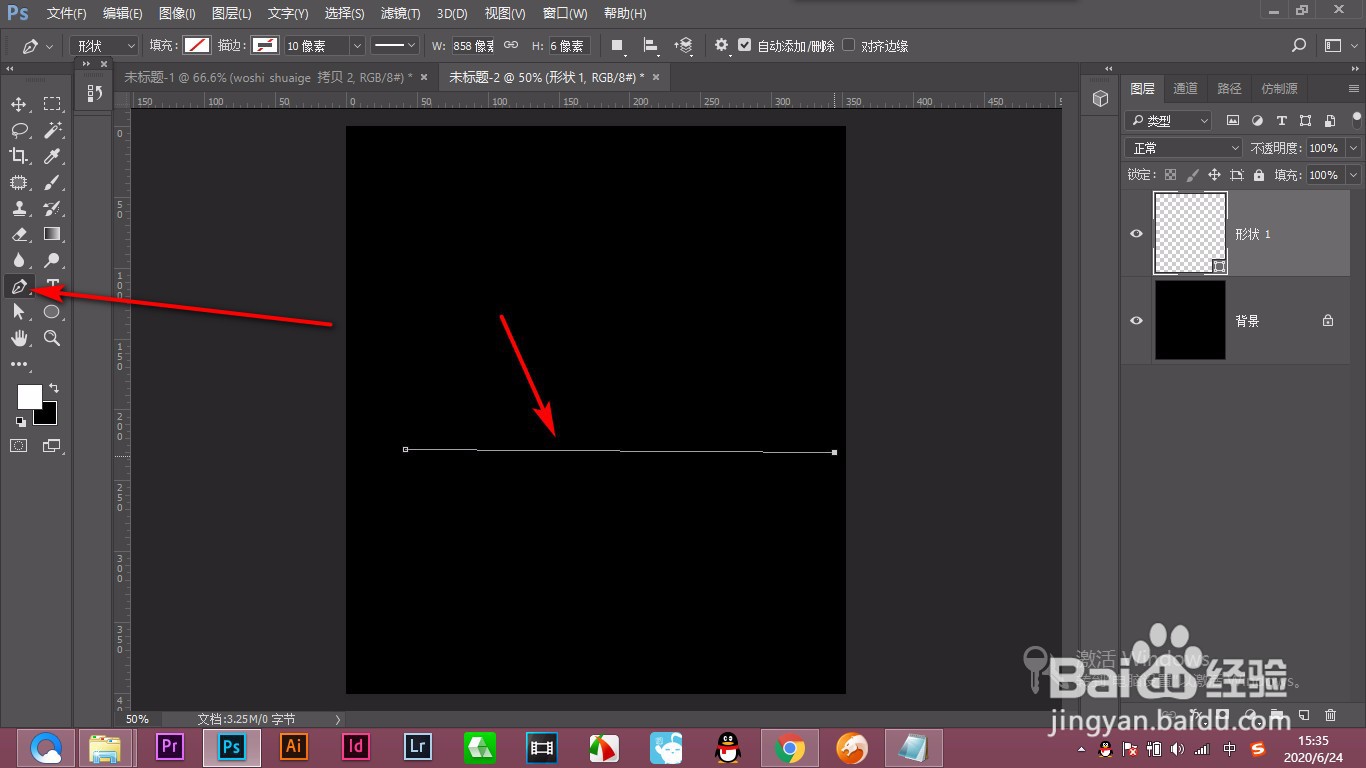1366x768 pixels.
Task: Open the layer fill slider dropdown arrow
Action: [1353, 174]
